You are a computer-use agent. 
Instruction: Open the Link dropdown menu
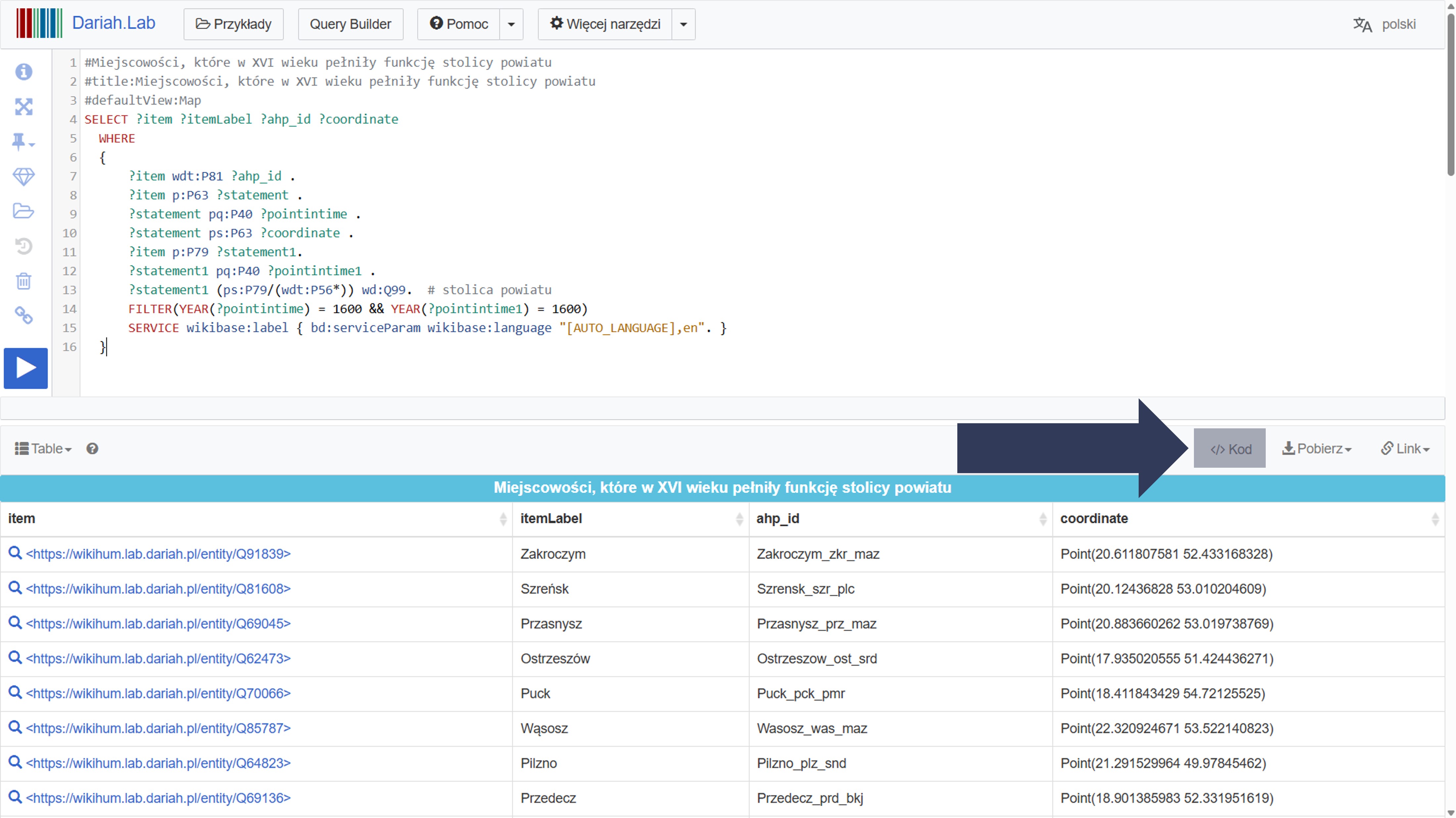1405,449
